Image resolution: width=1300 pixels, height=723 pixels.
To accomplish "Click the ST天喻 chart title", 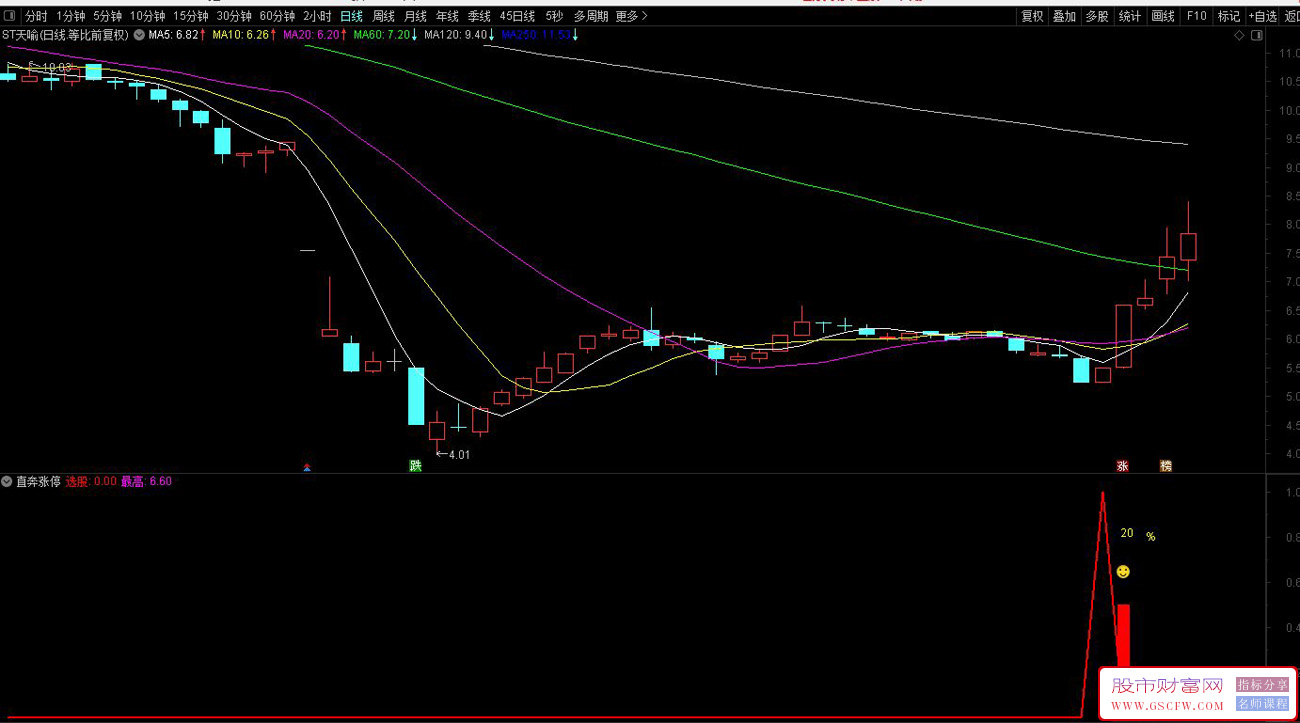I will [x=65, y=35].
